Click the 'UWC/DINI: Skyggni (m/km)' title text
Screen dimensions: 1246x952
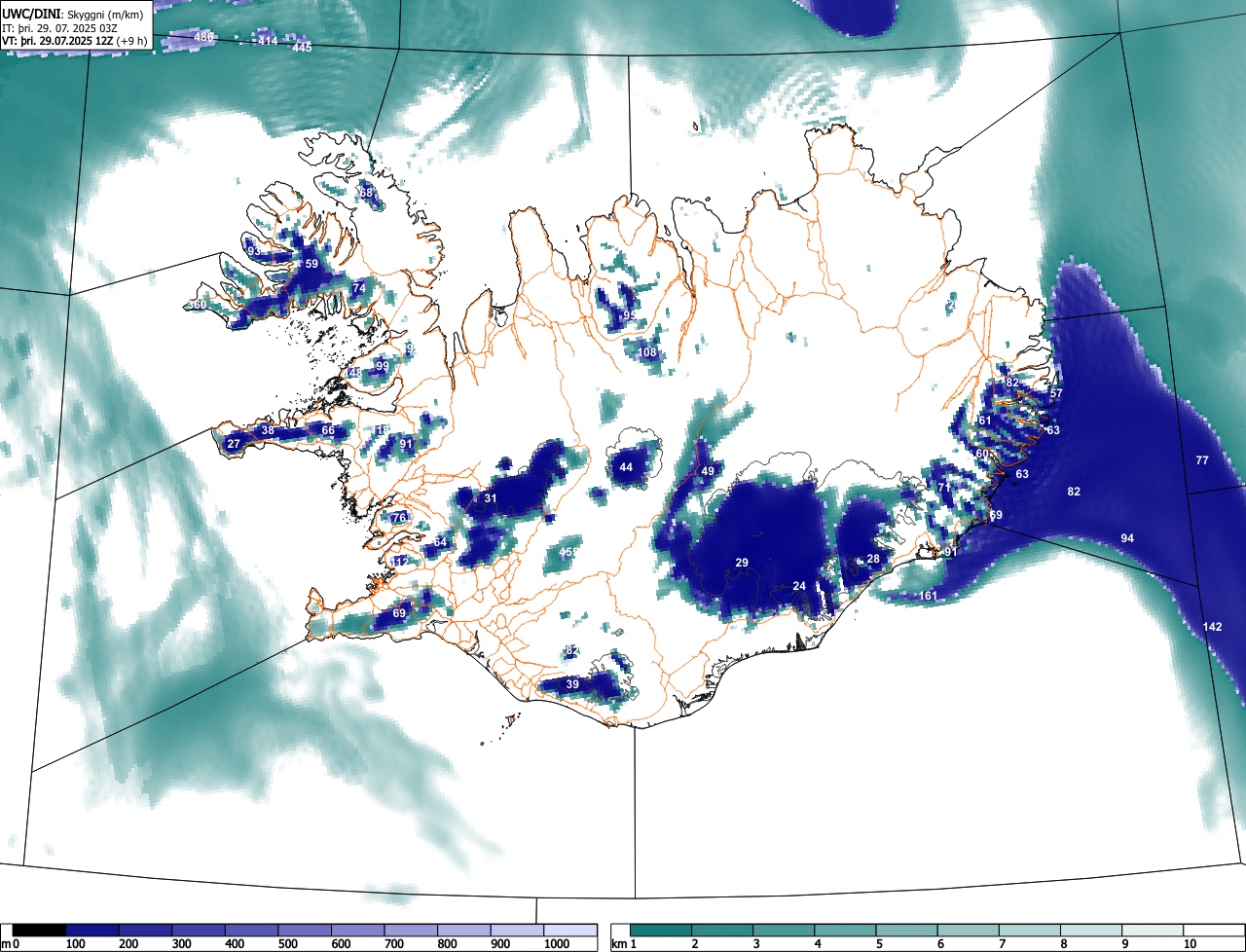coord(73,15)
